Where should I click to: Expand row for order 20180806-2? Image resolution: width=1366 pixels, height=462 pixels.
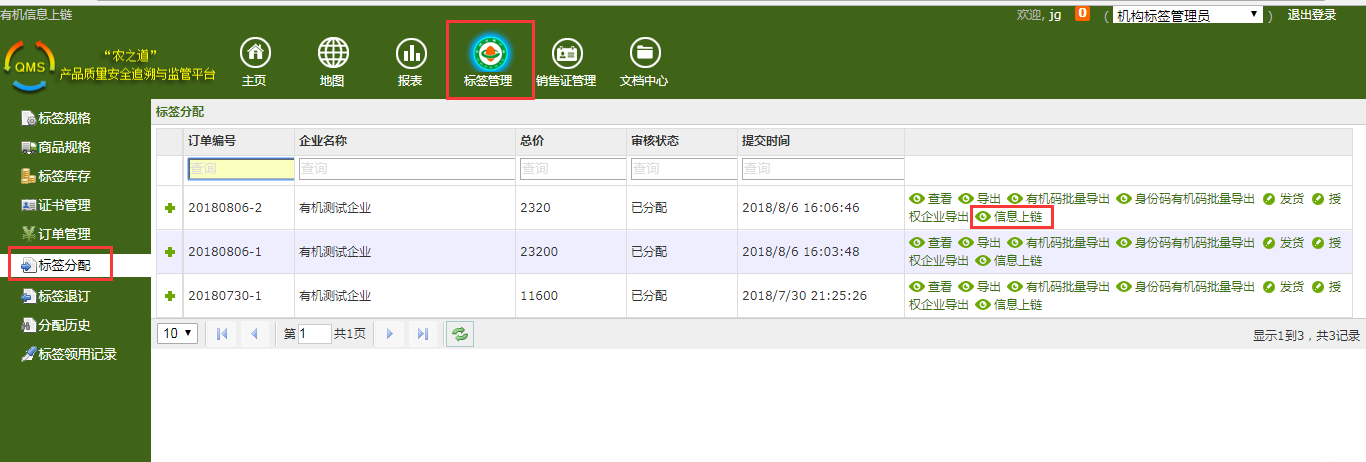tap(169, 208)
